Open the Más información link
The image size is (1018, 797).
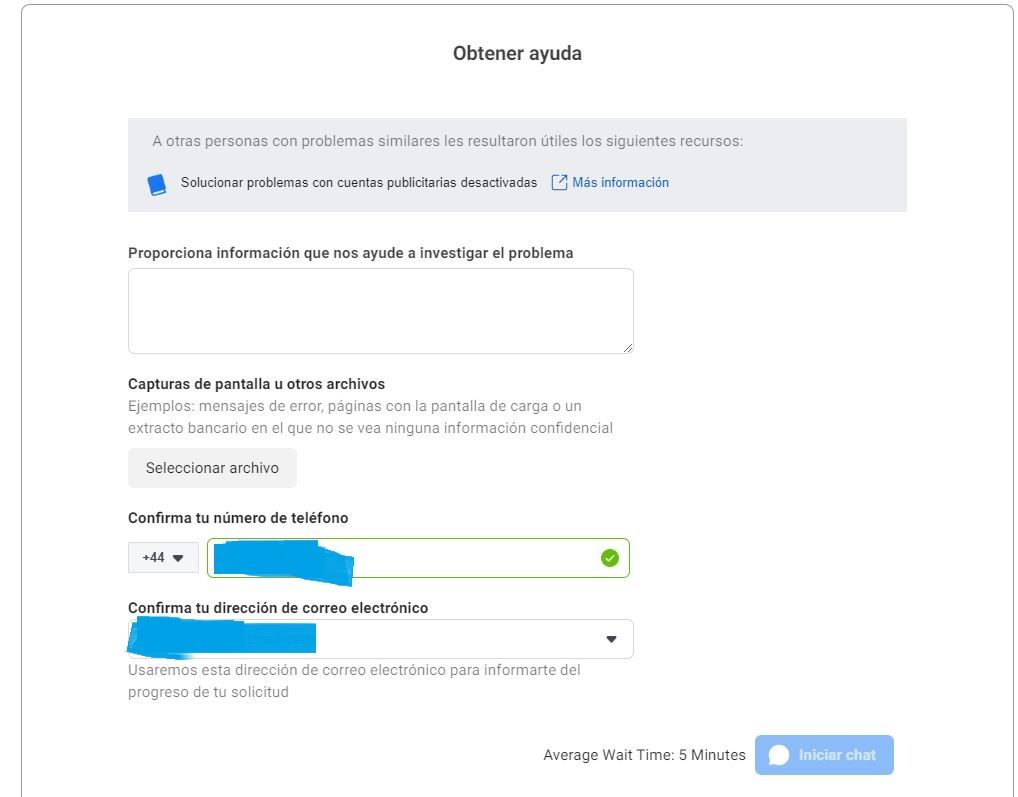[620, 182]
